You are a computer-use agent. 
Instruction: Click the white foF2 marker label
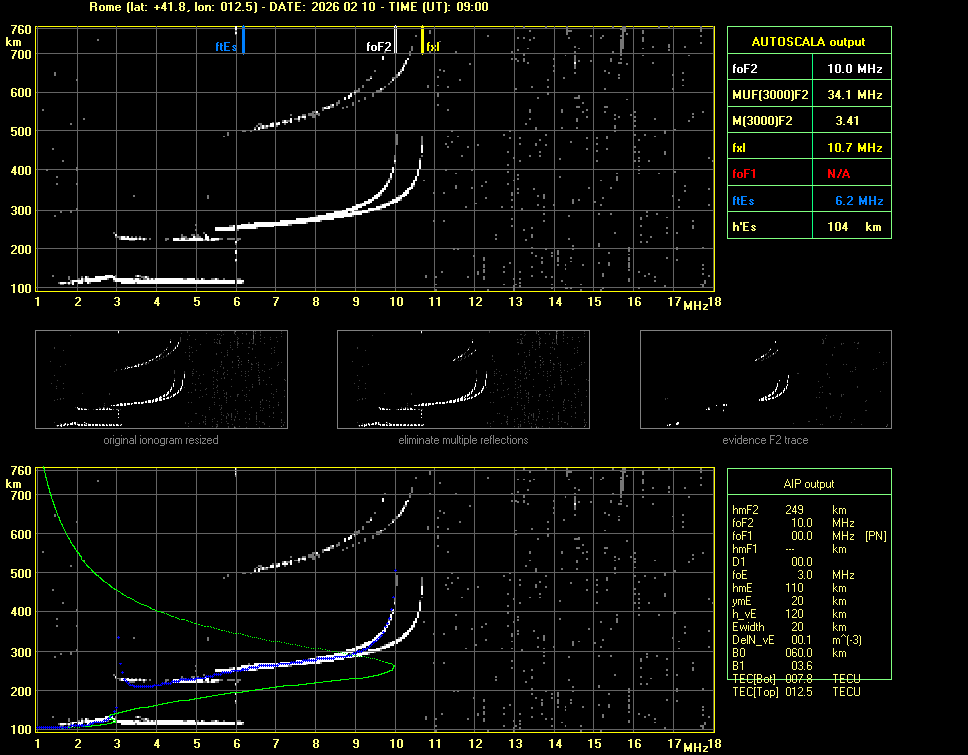pos(378,46)
